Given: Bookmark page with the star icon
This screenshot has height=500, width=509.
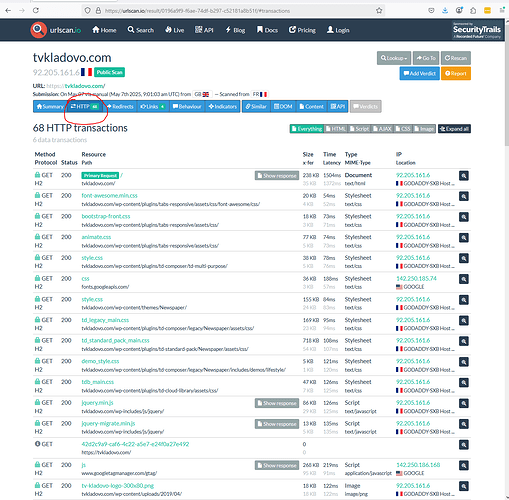Looking at the screenshot, I should click(379, 11).
